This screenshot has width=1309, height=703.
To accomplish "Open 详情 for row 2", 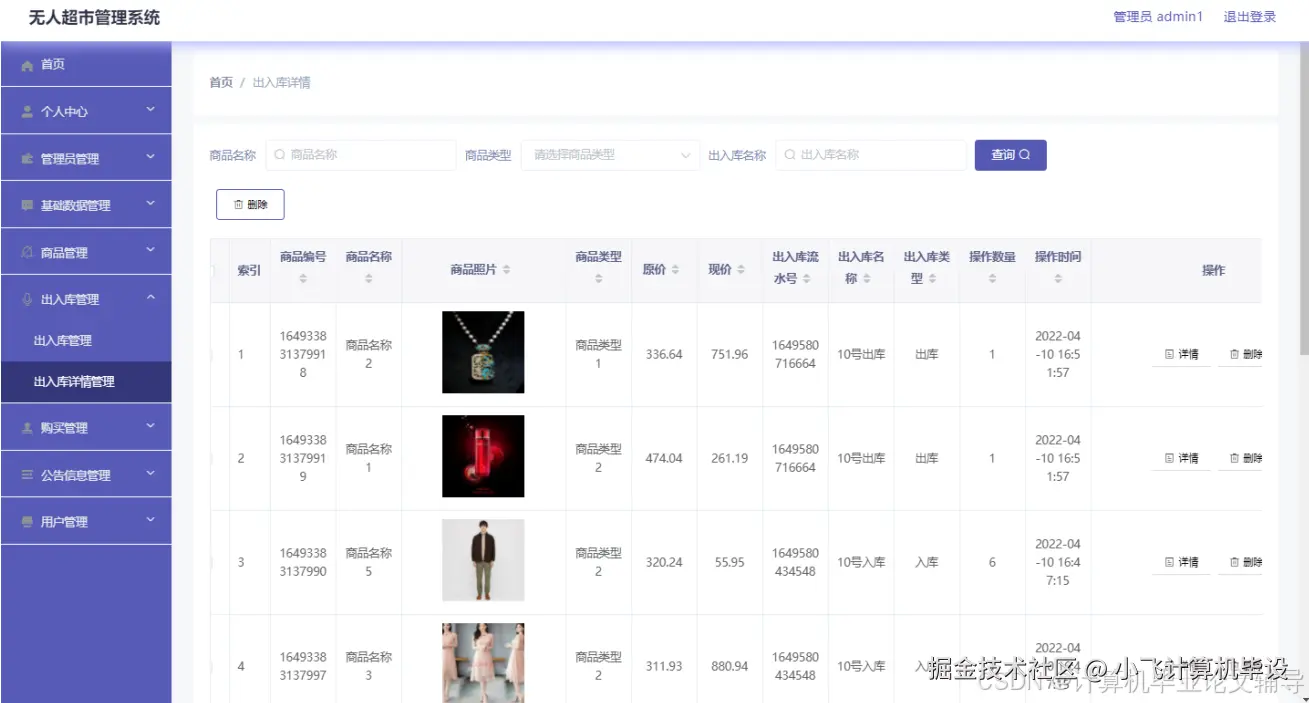I will click(1181, 458).
